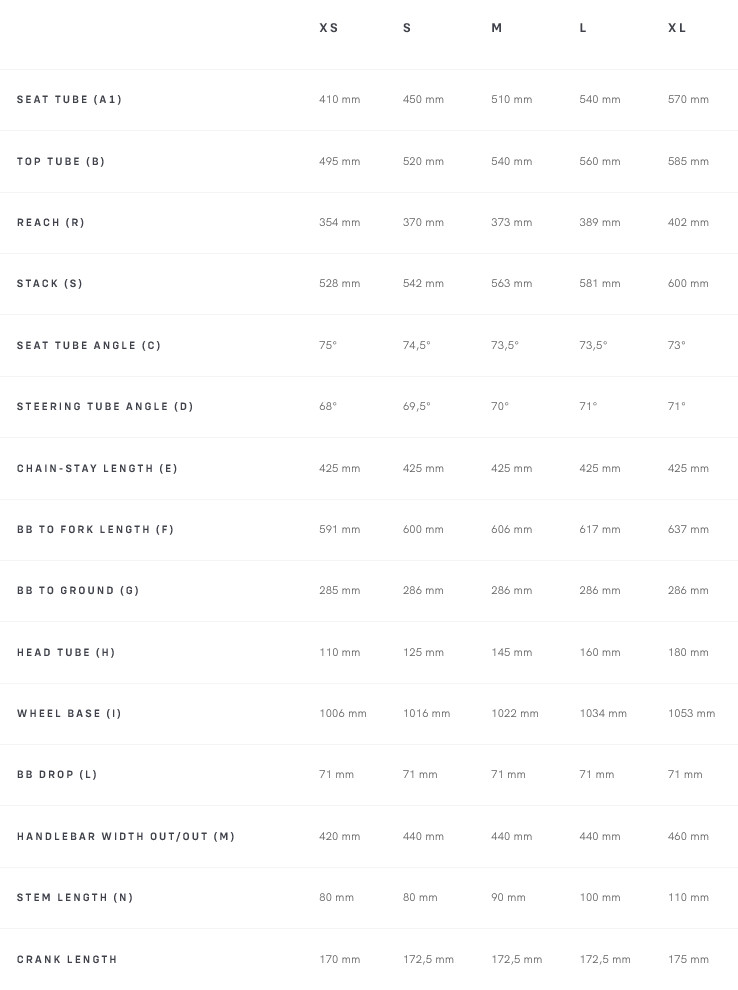Select the L size column header
This screenshot has height=990, width=738.
coord(583,28)
